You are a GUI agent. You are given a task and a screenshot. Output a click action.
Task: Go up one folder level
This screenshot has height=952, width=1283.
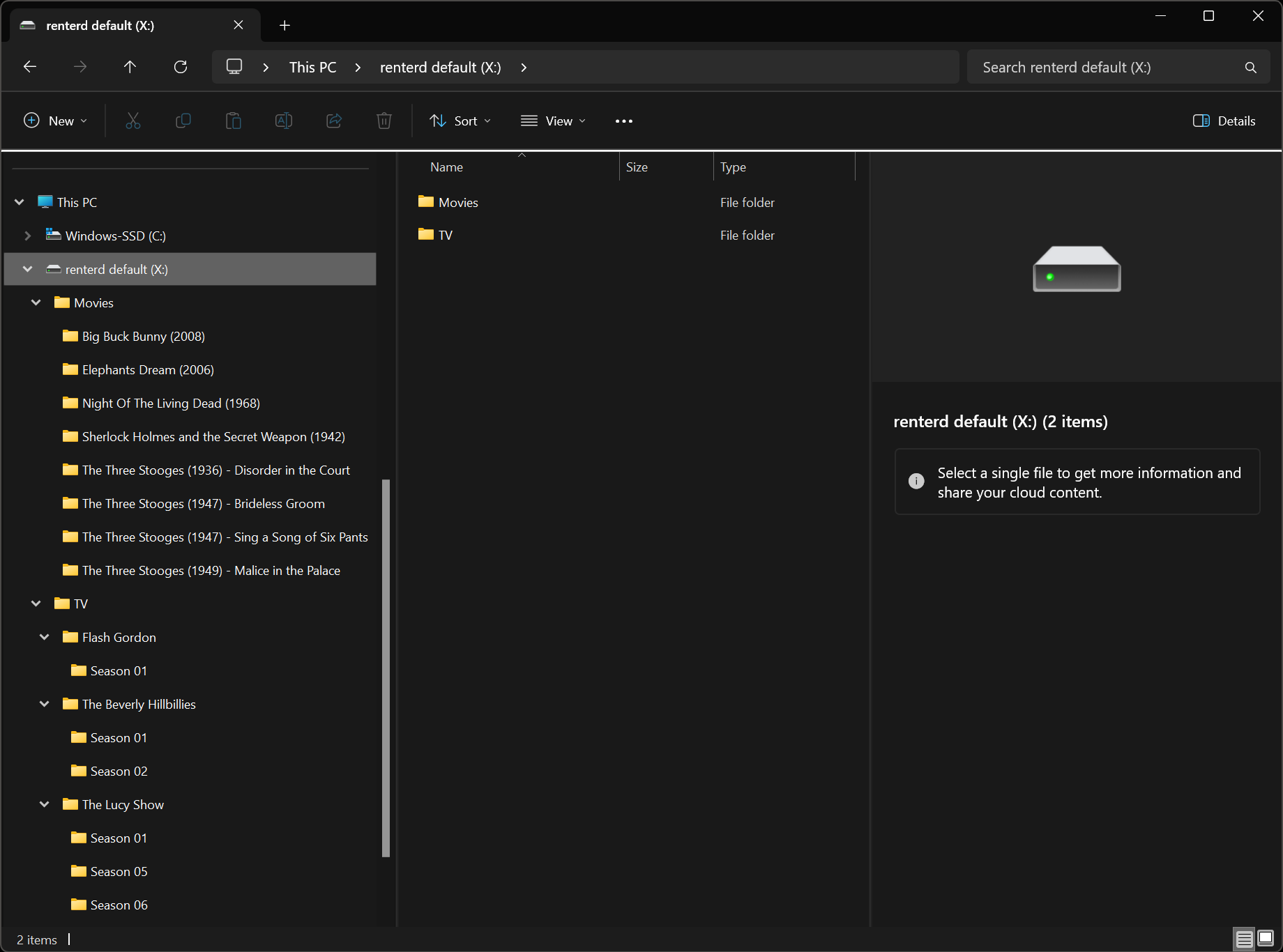tap(130, 67)
